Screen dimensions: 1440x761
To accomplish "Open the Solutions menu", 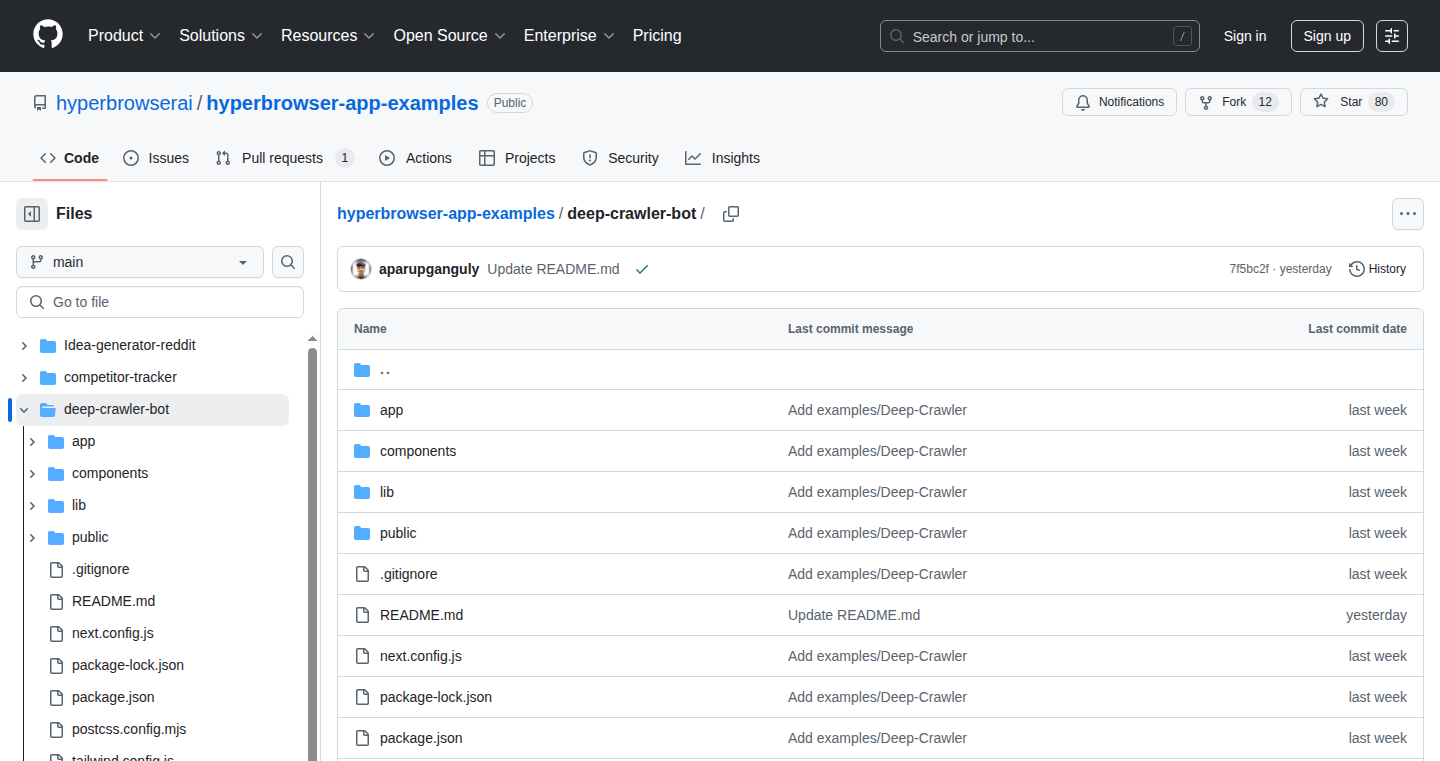I will coord(221,35).
